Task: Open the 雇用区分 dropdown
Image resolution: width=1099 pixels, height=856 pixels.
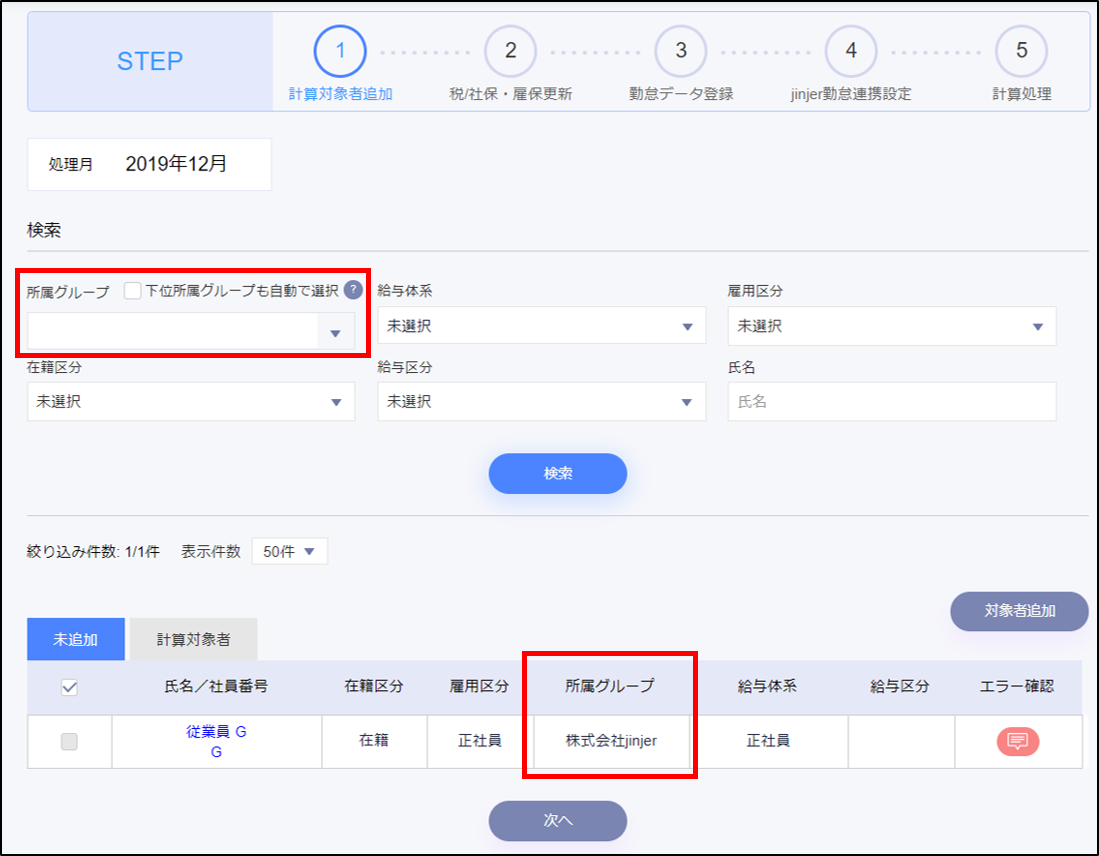Action: pos(891,326)
